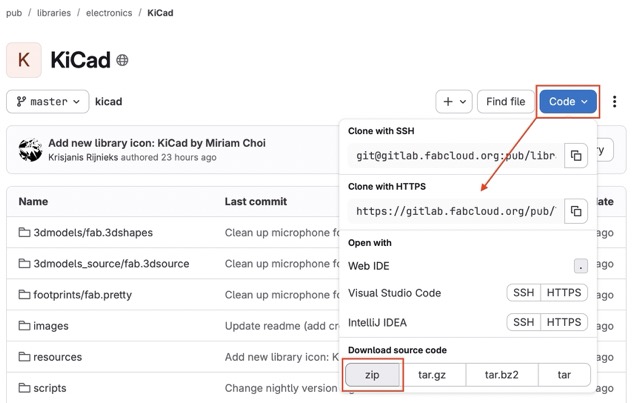Click the HTTPS clone URL field
The height and width of the screenshot is (403, 640).
[455, 211]
